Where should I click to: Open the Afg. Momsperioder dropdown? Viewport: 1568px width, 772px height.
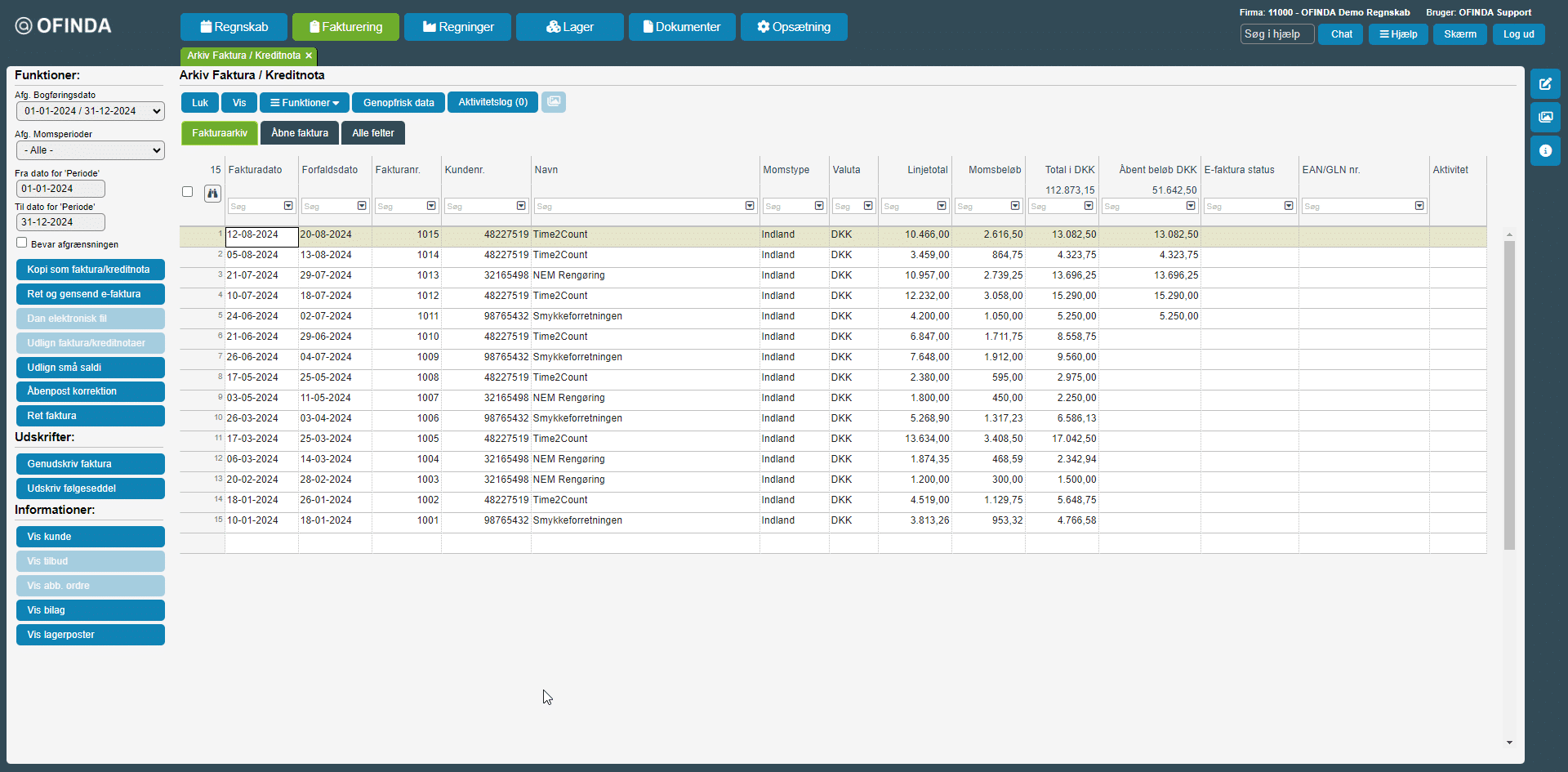click(x=90, y=150)
